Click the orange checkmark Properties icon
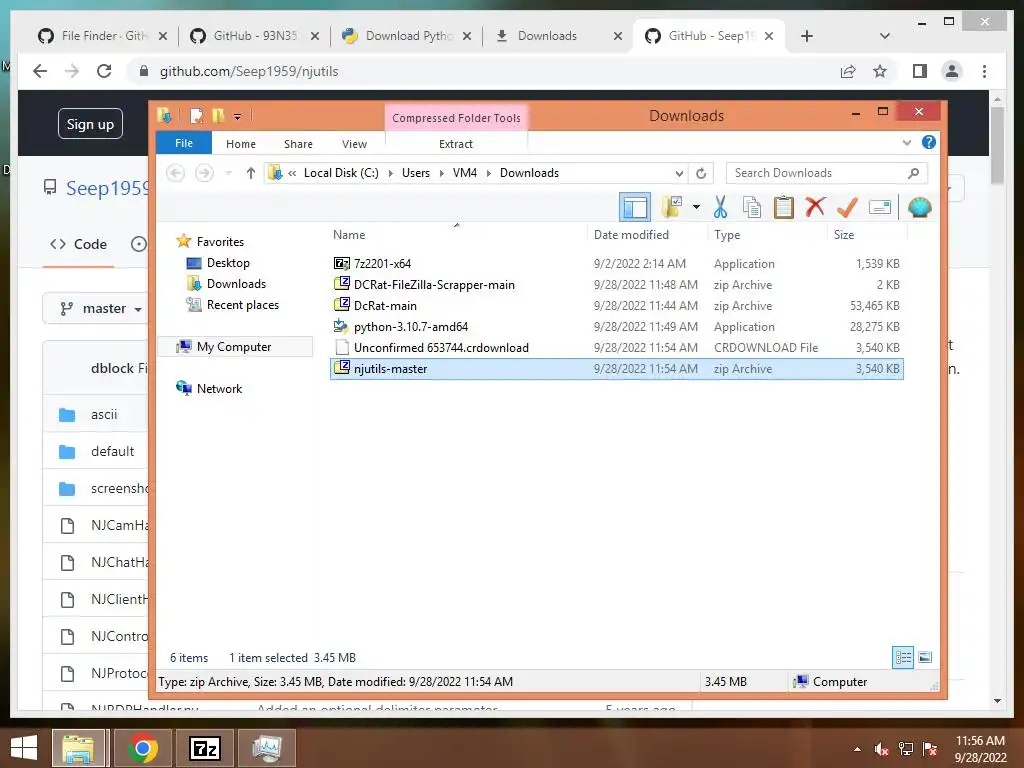This screenshot has width=1024, height=768. click(x=847, y=207)
